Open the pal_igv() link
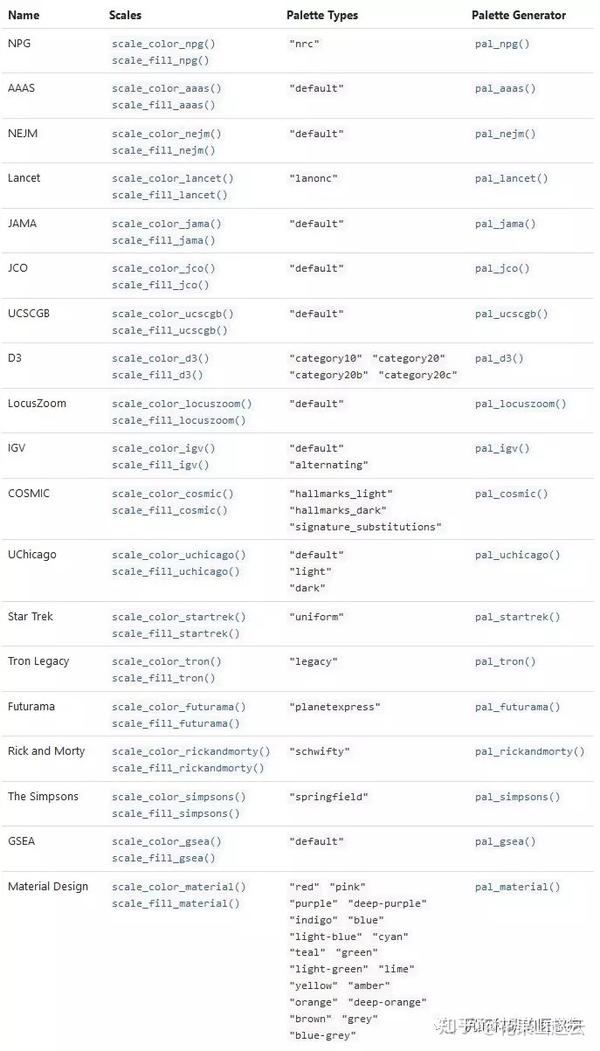This screenshot has width=600, height=1051. [x=502, y=449]
